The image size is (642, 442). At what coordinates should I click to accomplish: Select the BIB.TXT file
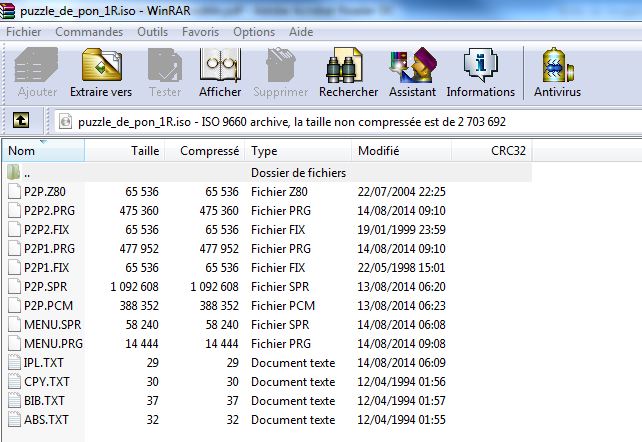point(44,401)
